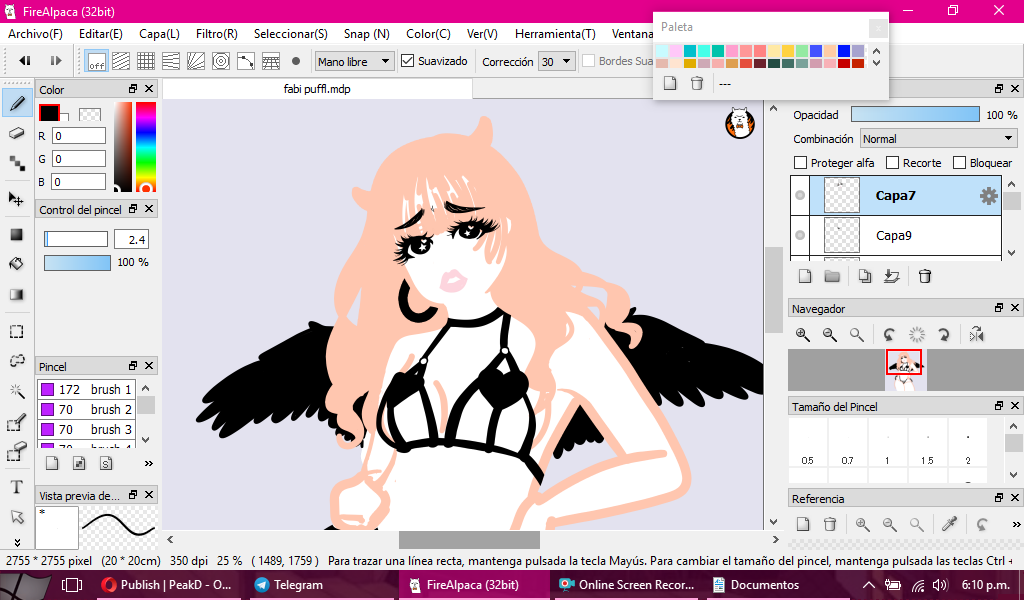Screen dimensions: 1024x600
Task: Click the redo arrow in toolbar
Action: click(x=56, y=61)
